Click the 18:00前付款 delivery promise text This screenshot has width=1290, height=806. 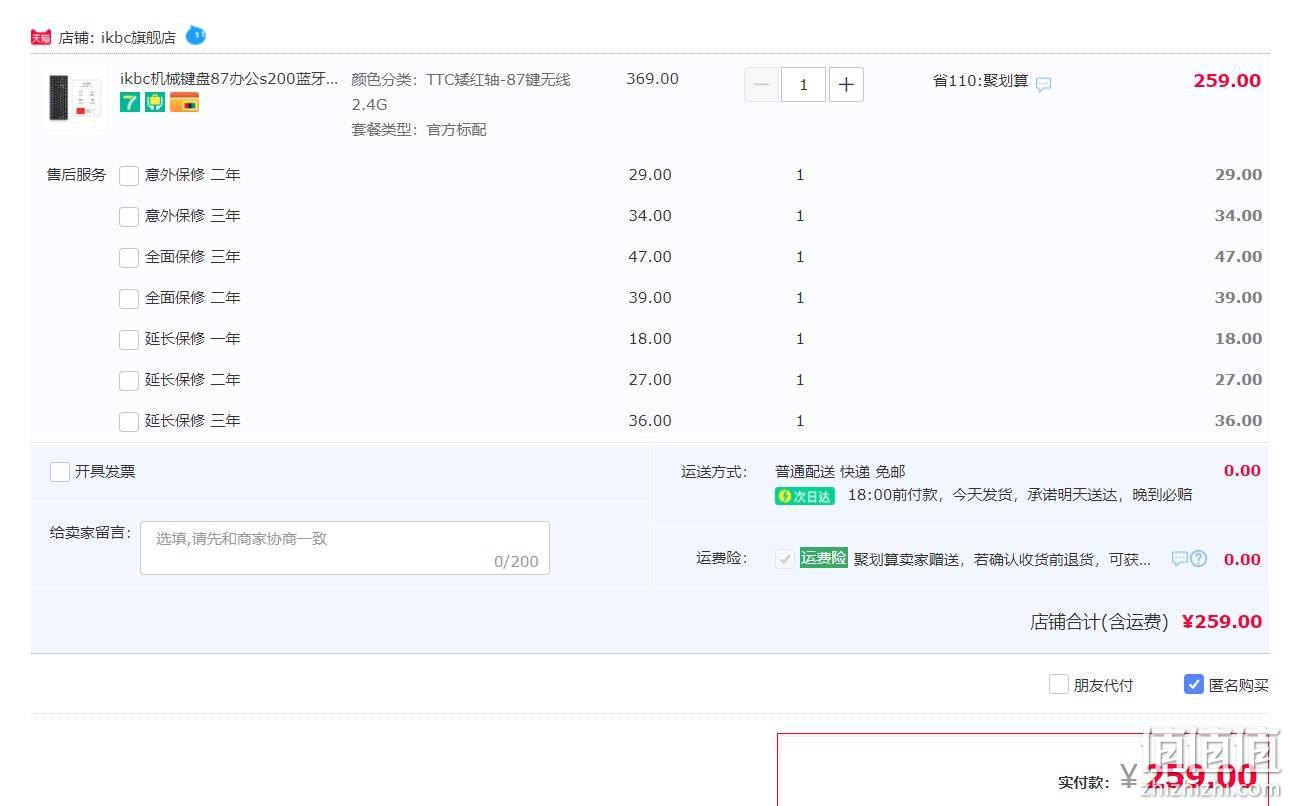coord(1020,495)
